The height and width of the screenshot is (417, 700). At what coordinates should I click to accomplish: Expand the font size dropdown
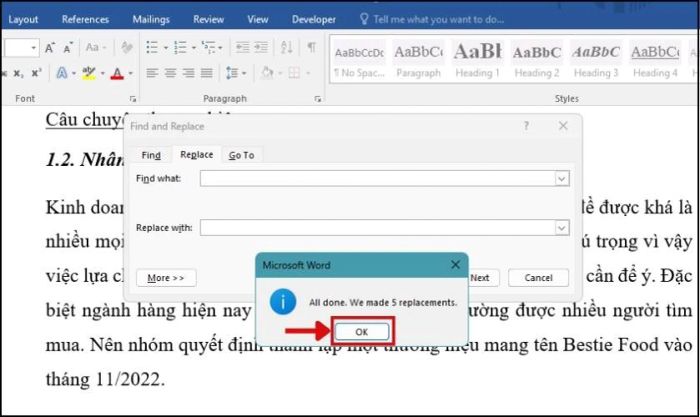pyautogui.click(x=33, y=48)
